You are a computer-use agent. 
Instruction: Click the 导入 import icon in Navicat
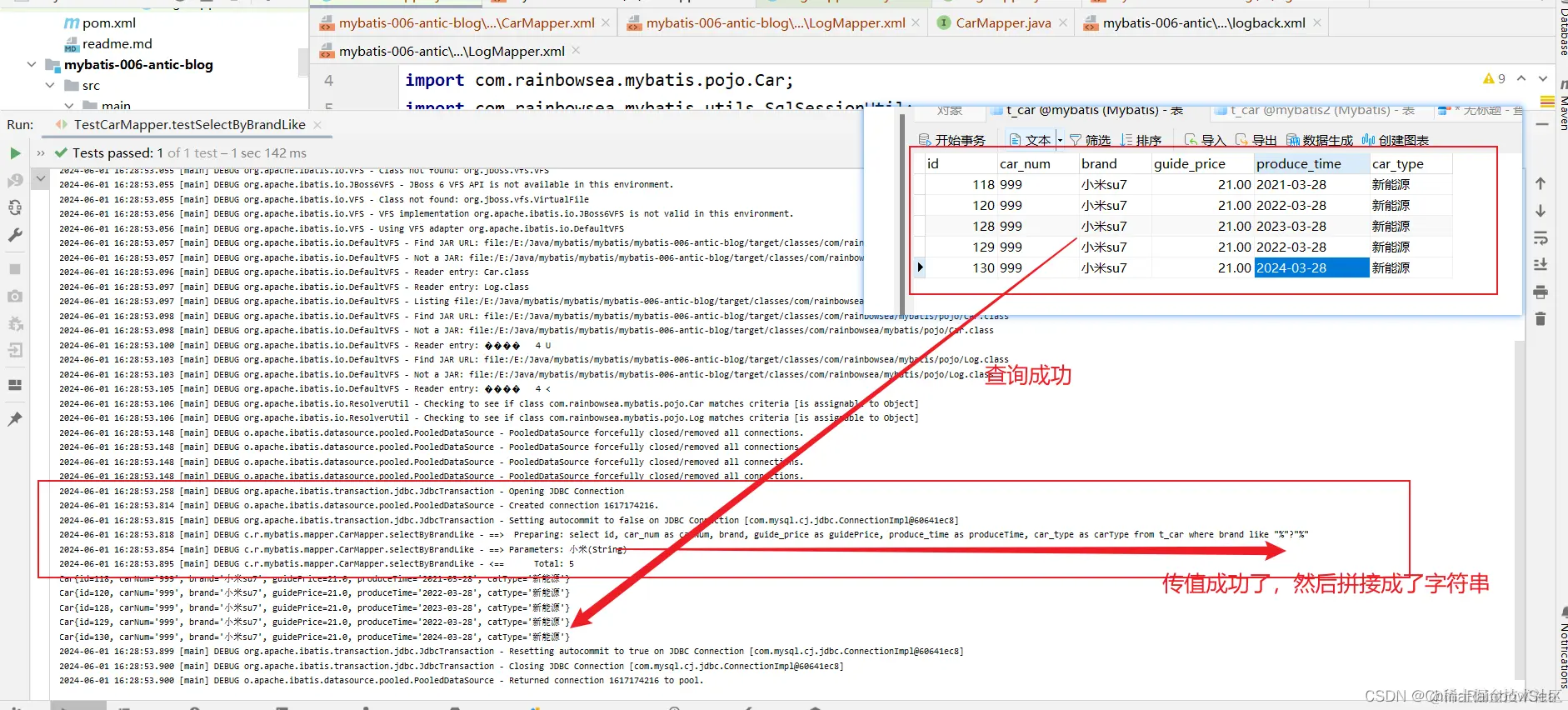pyautogui.click(x=1205, y=140)
